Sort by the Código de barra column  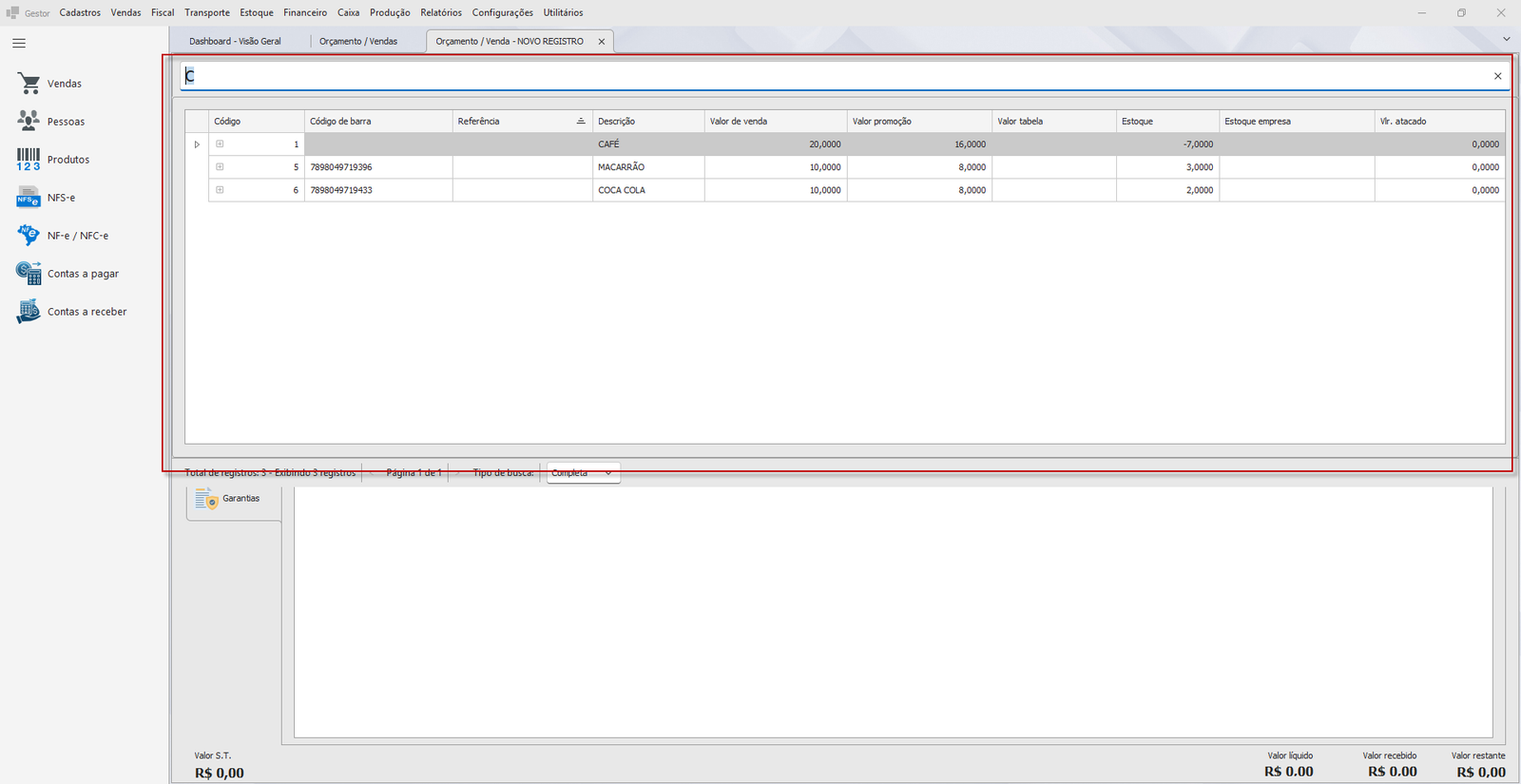pyautogui.click(x=378, y=122)
